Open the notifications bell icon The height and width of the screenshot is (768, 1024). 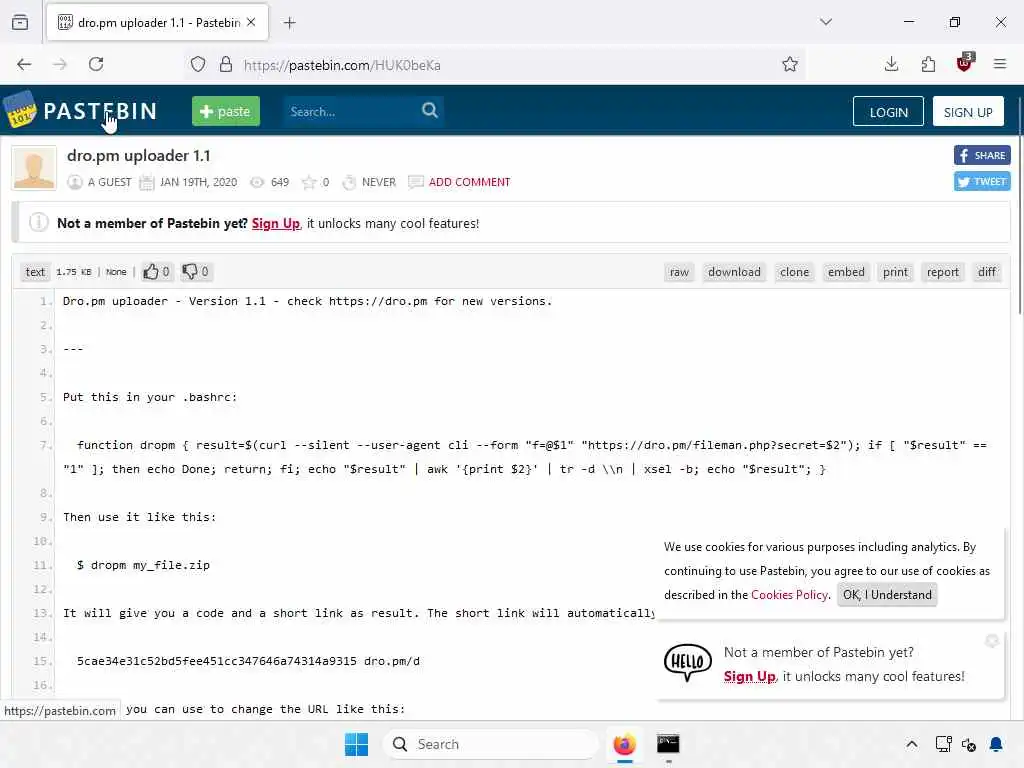tap(996, 744)
